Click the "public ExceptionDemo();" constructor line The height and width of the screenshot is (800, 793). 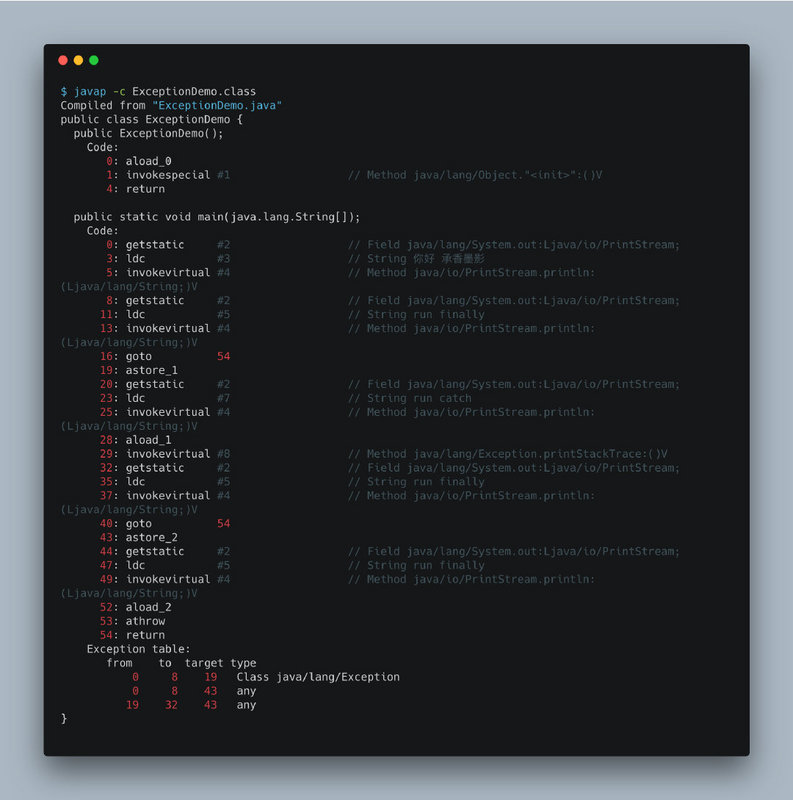point(148,133)
